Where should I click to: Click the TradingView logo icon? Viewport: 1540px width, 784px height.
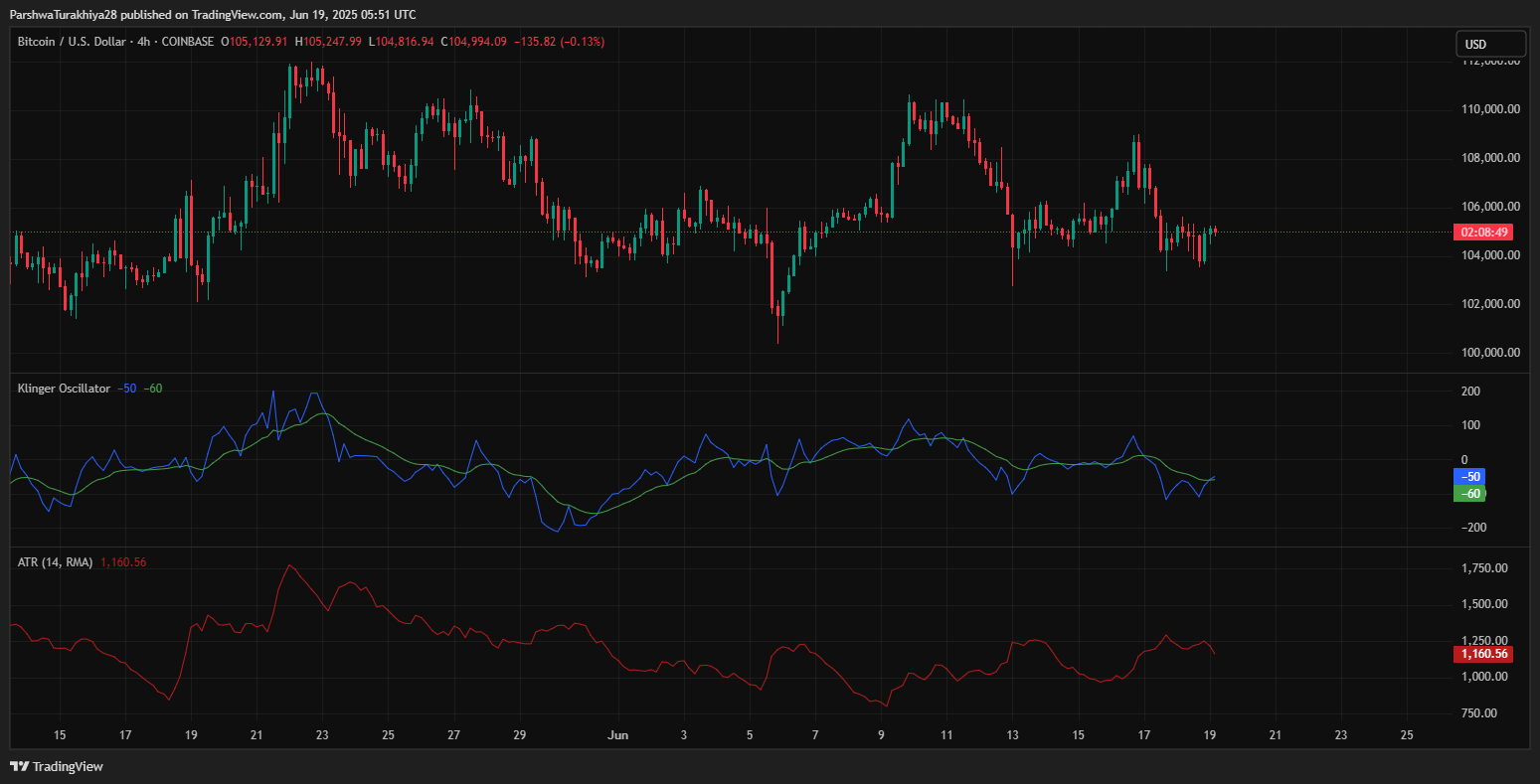pos(19,766)
